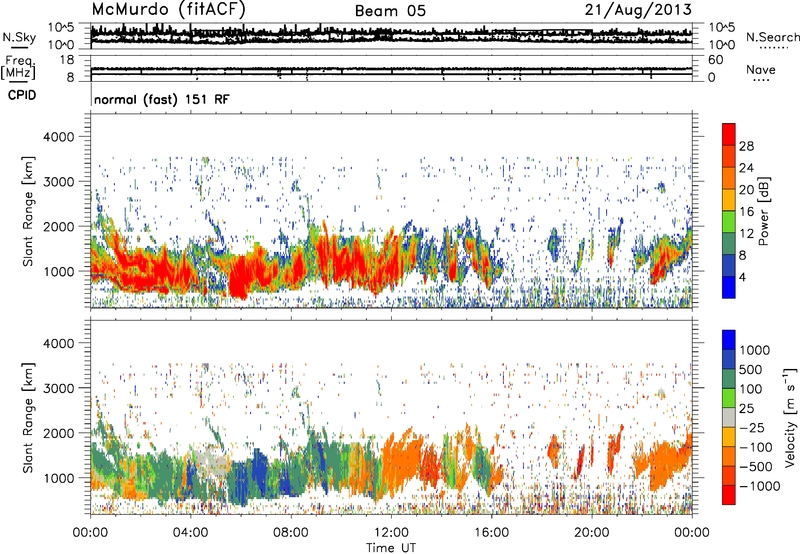Click the McMurdo (fitACF) plot title
This screenshot has width=800, height=554.
[169, 10]
